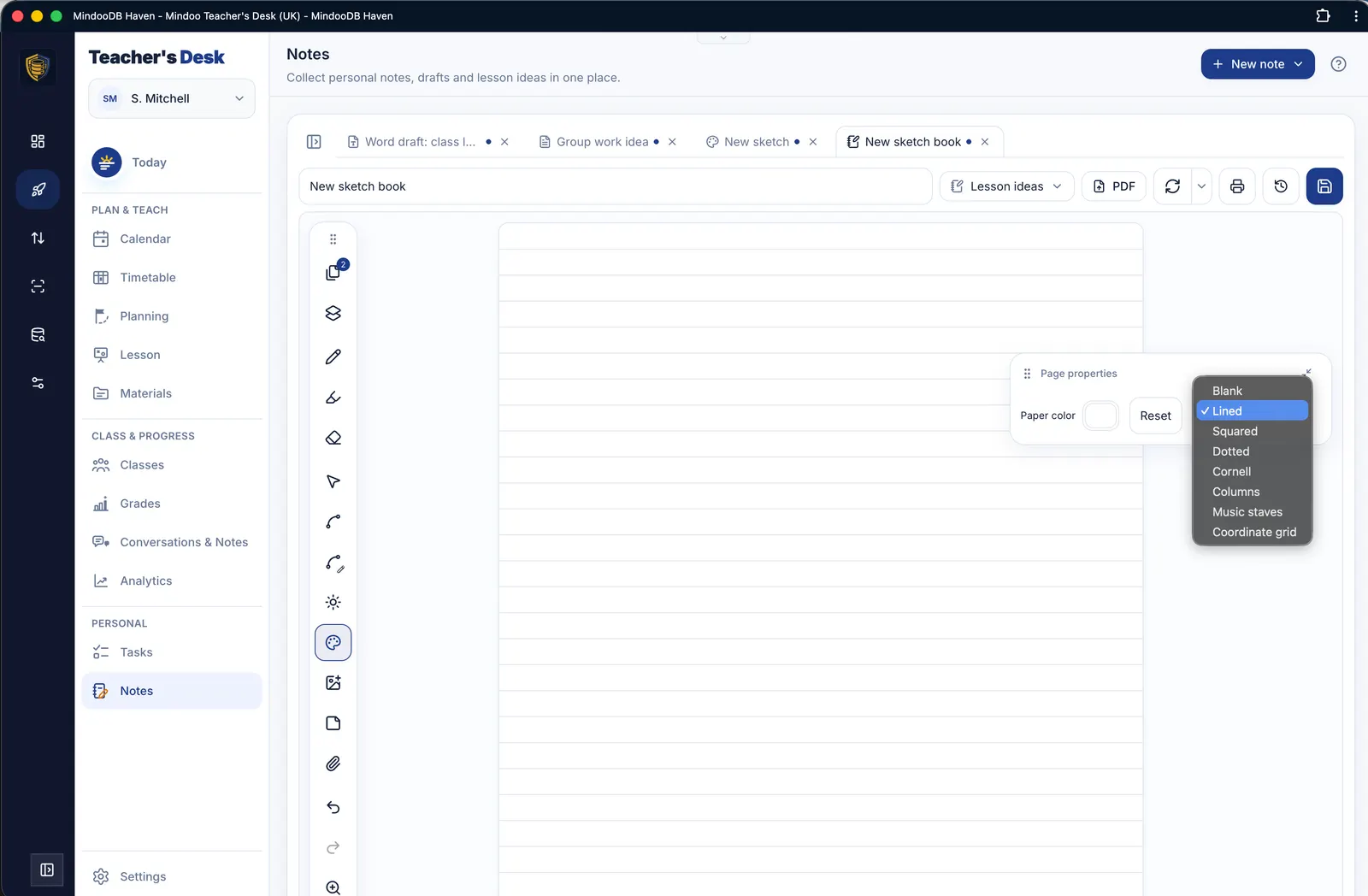Click the rocket icon in left rail
Viewport: 1368px width, 896px height.
(x=38, y=190)
